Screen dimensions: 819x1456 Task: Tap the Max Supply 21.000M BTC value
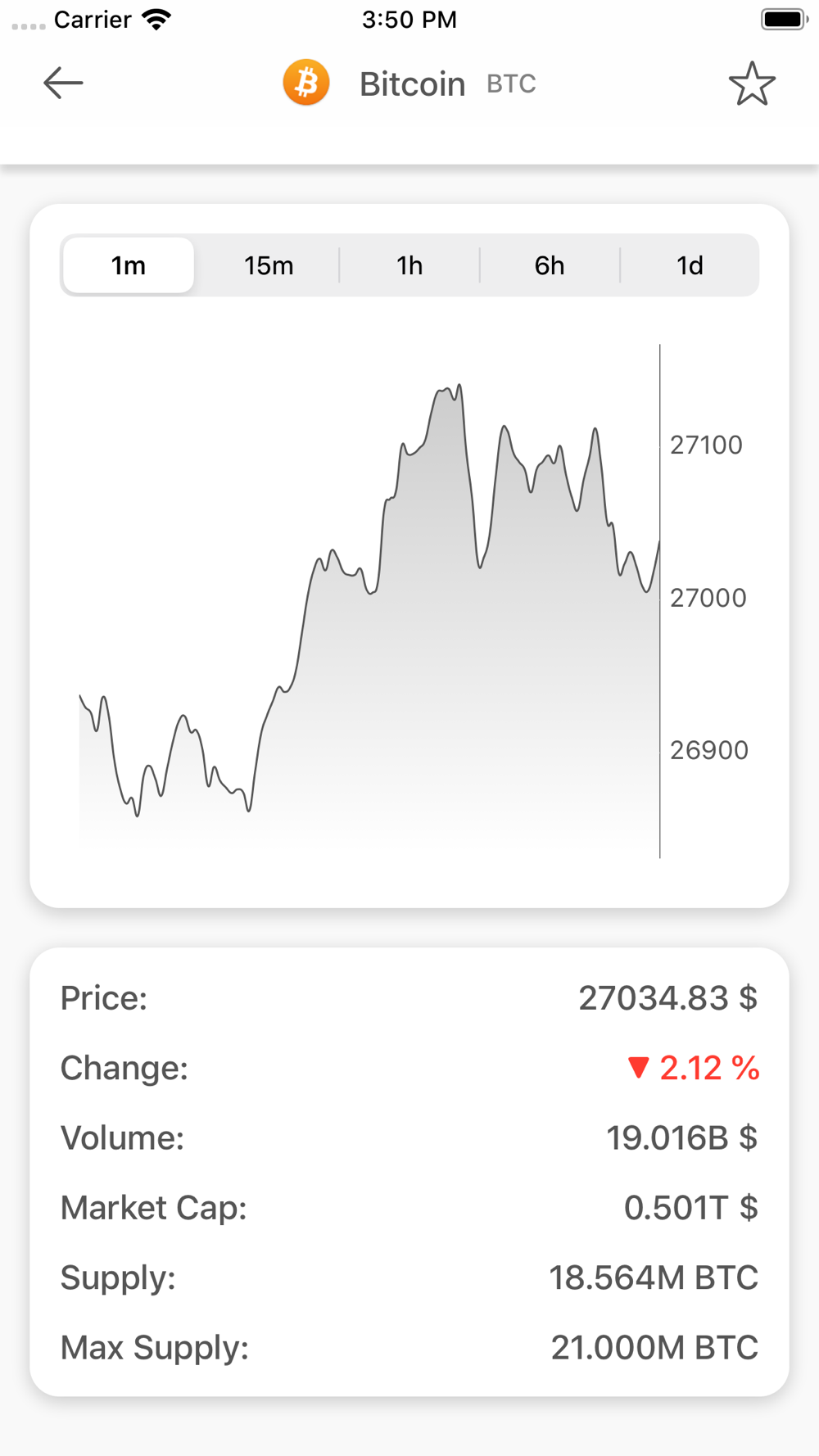pos(654,1347)
